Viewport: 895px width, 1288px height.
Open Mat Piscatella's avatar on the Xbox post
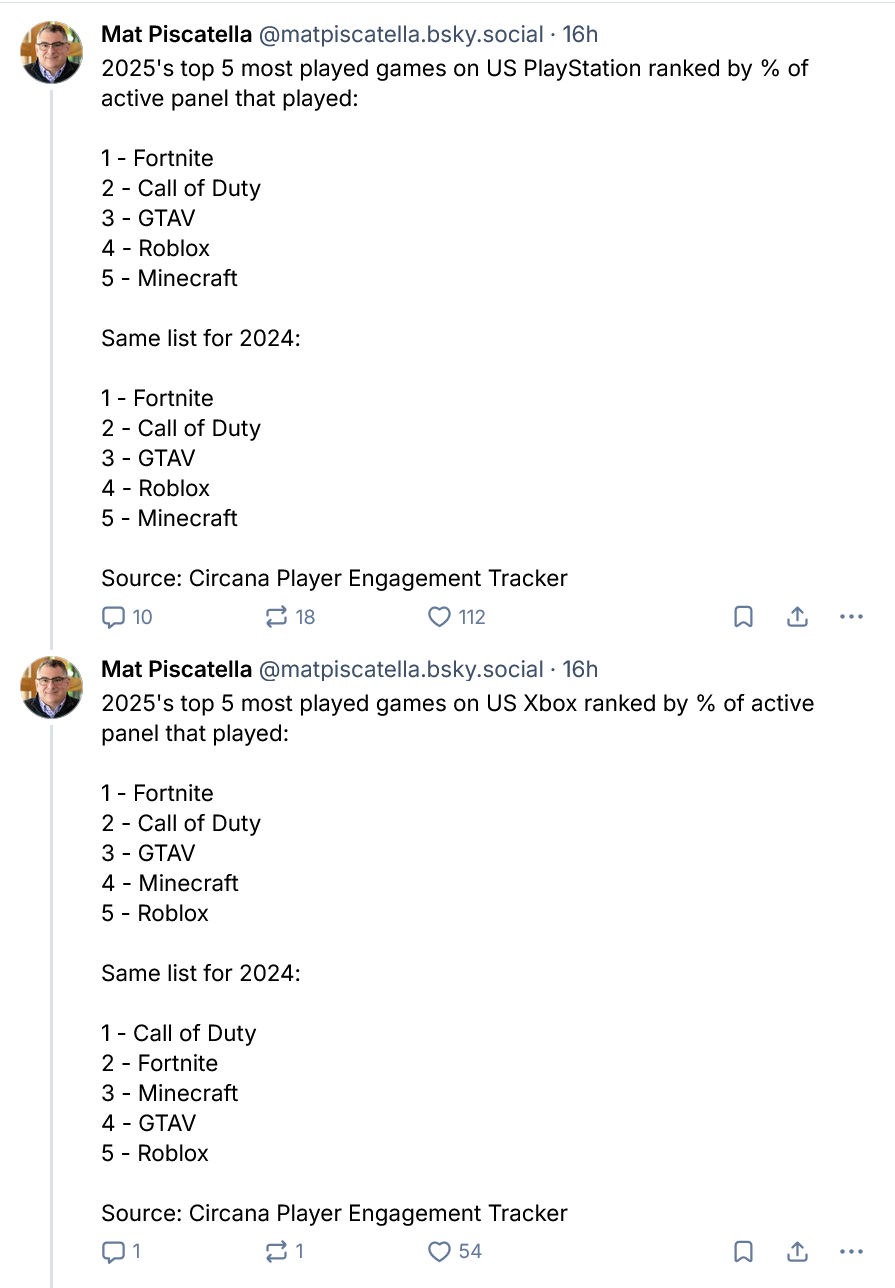[52, 687]
